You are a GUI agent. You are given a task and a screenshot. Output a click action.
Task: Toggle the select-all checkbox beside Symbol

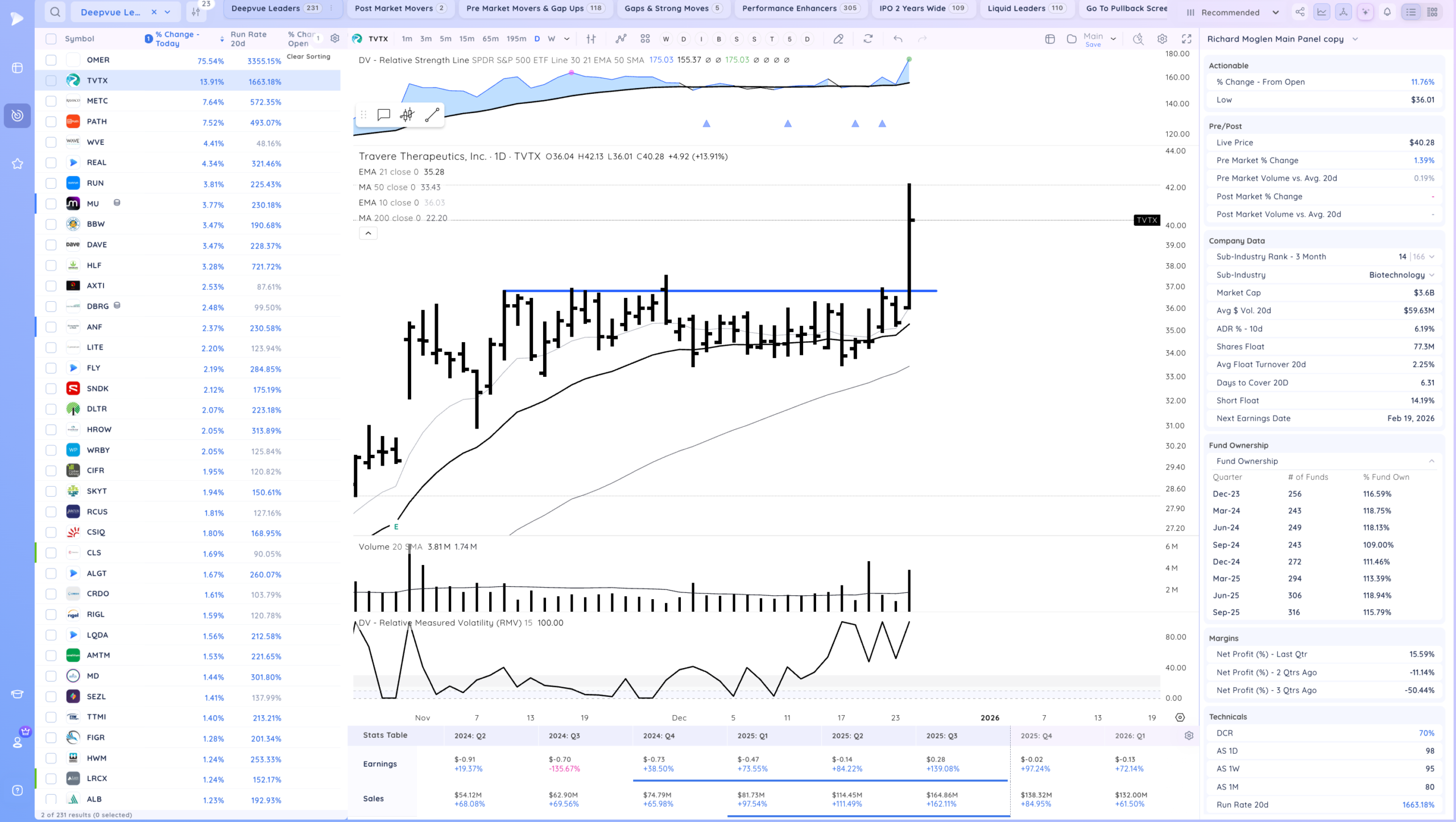51,39
